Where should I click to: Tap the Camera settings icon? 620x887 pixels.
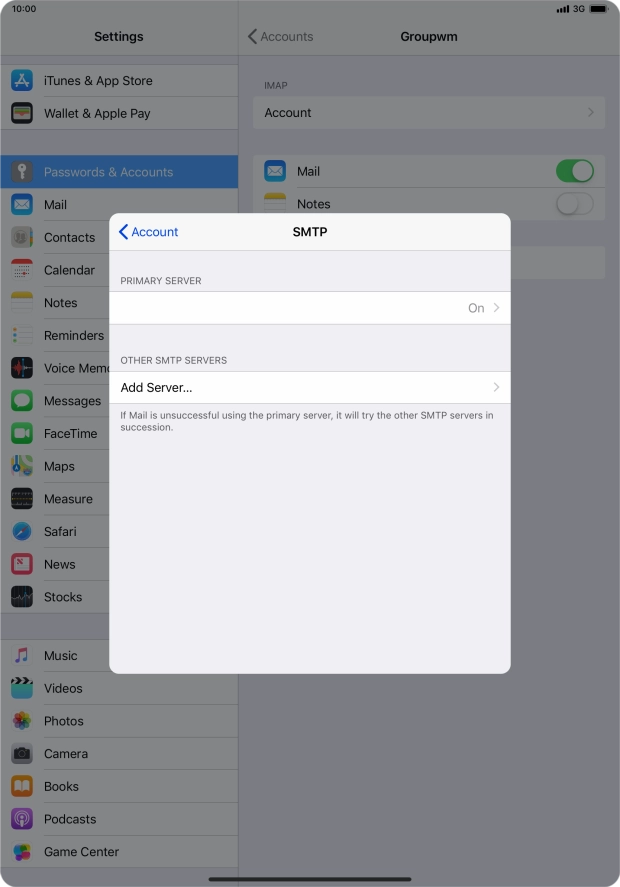(22, 754)
